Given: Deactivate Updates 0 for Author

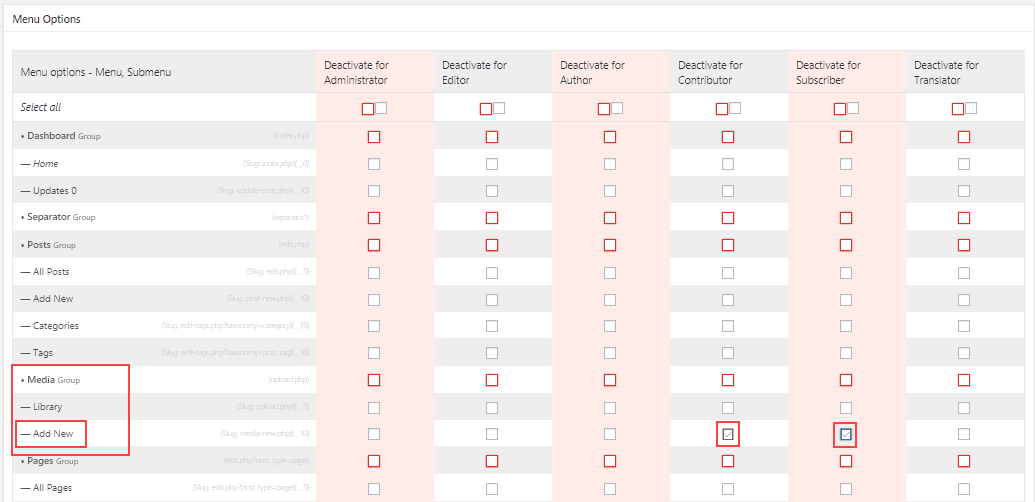Looking at the screenshot, I should (x=610, y=191).
